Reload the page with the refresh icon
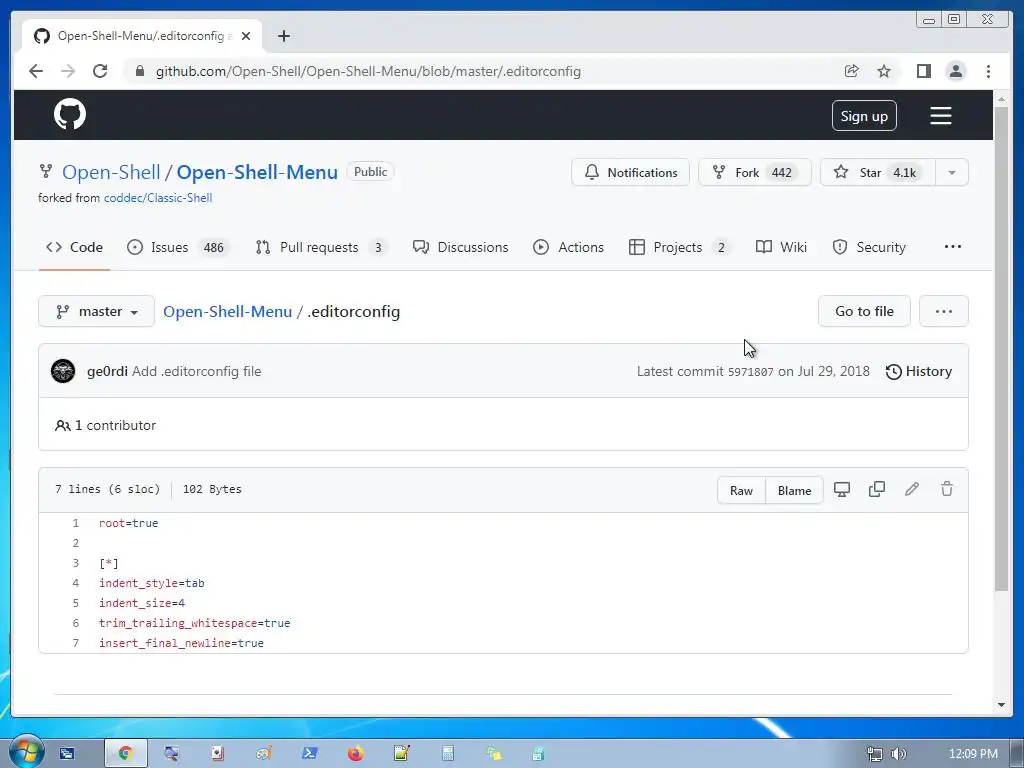 [100, 71]
